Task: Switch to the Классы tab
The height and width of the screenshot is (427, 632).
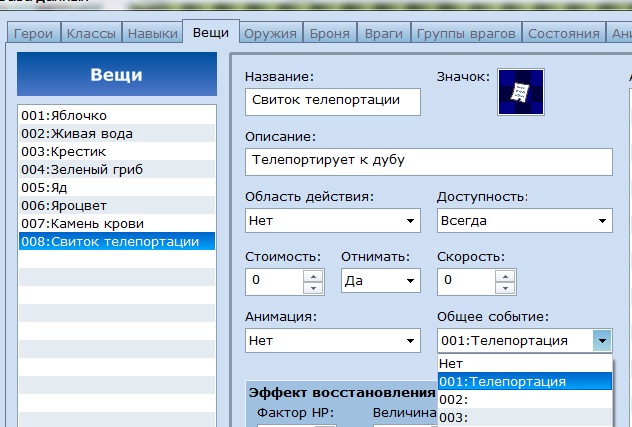Action: point(91,33)
